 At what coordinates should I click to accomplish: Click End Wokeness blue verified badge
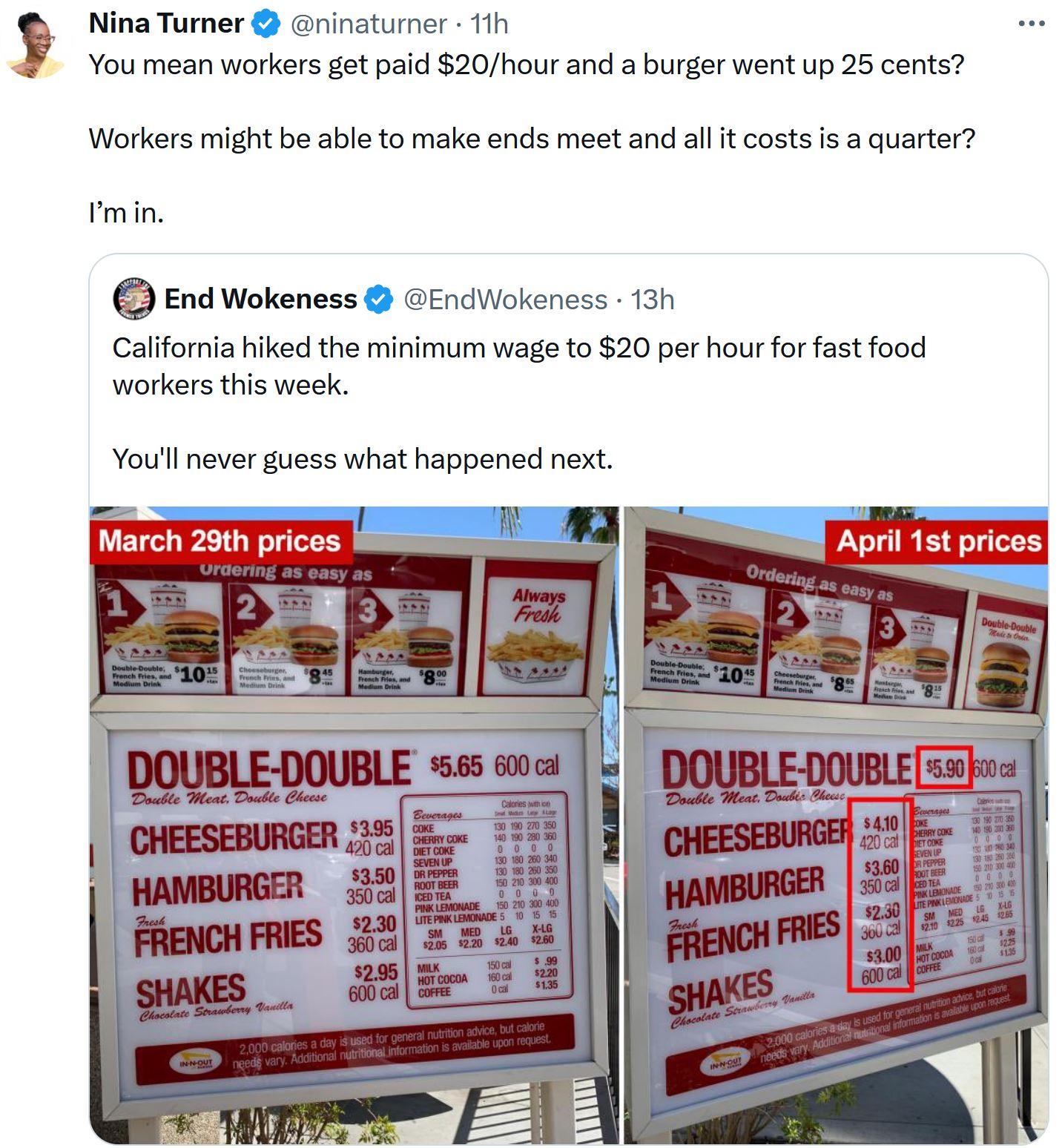(x=380, y=300)
